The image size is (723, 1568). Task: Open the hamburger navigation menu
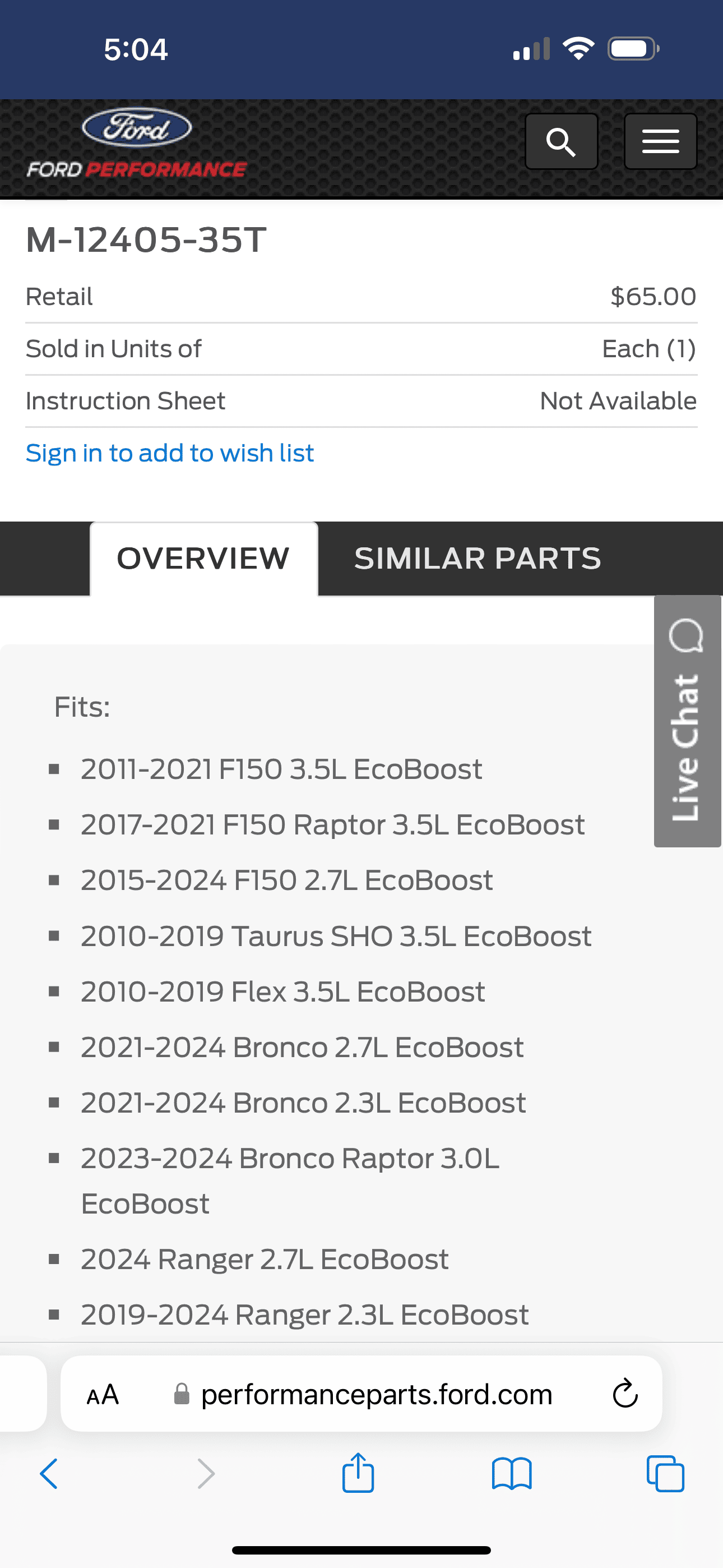pyautogui.click(x=660, y=142)
